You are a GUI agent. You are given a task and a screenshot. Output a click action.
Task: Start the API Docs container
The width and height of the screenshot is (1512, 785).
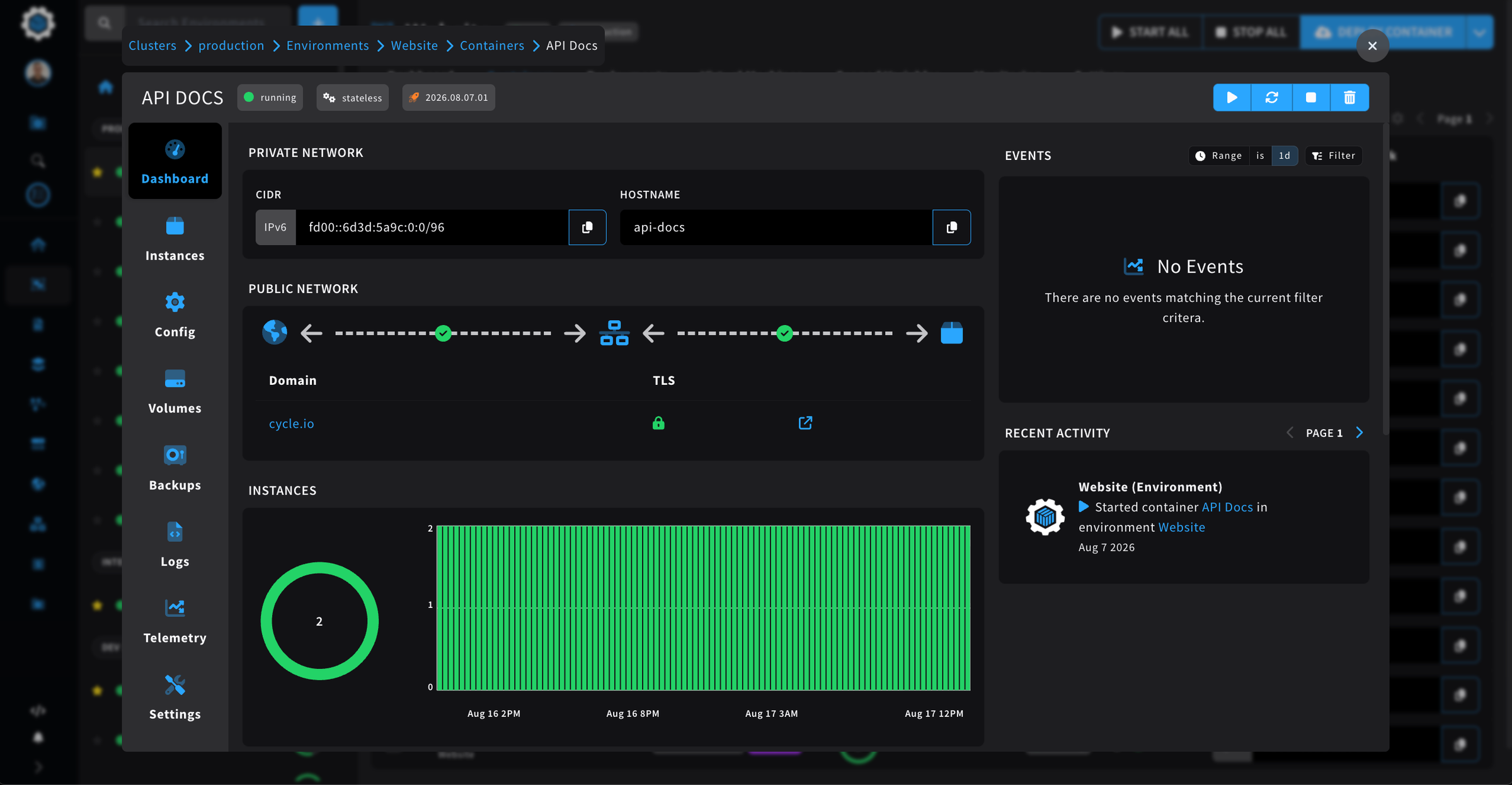tap(1232, 98)
